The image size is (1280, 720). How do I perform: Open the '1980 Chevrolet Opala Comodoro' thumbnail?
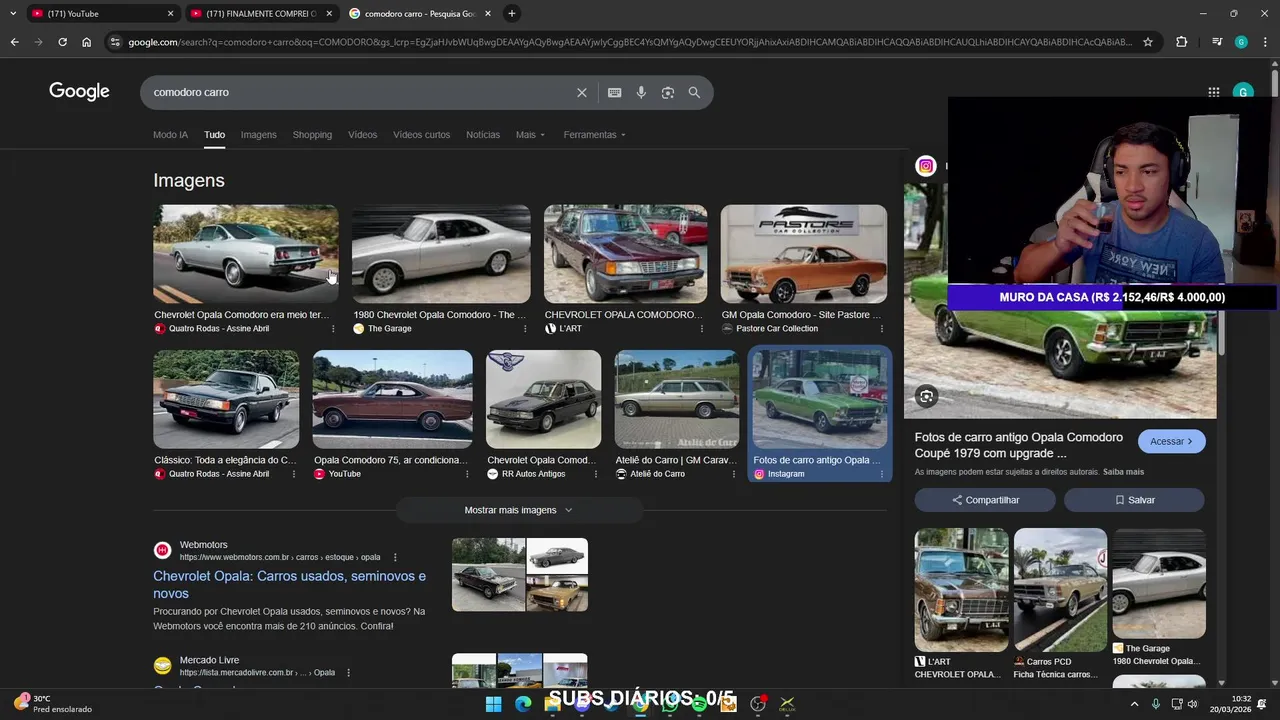pos(441,254)
